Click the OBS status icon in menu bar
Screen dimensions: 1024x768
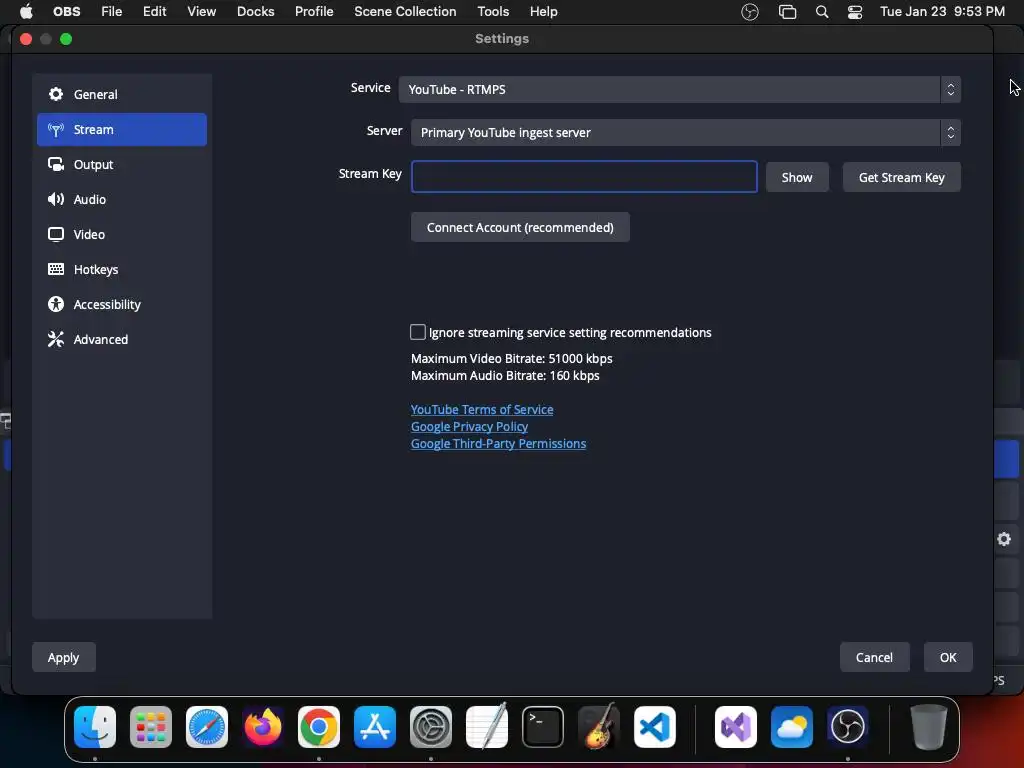pyautogui.click(x=750, y=12)
